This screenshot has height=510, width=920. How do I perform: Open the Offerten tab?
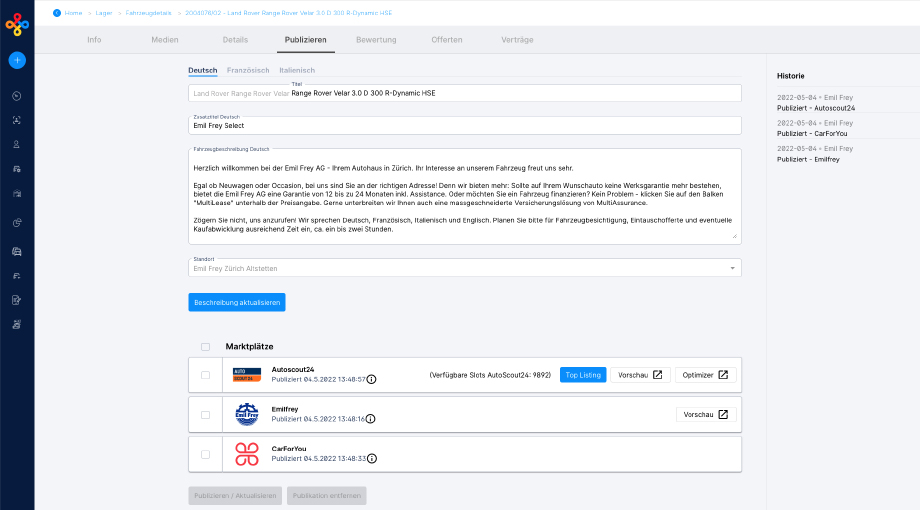pos(447,40)
